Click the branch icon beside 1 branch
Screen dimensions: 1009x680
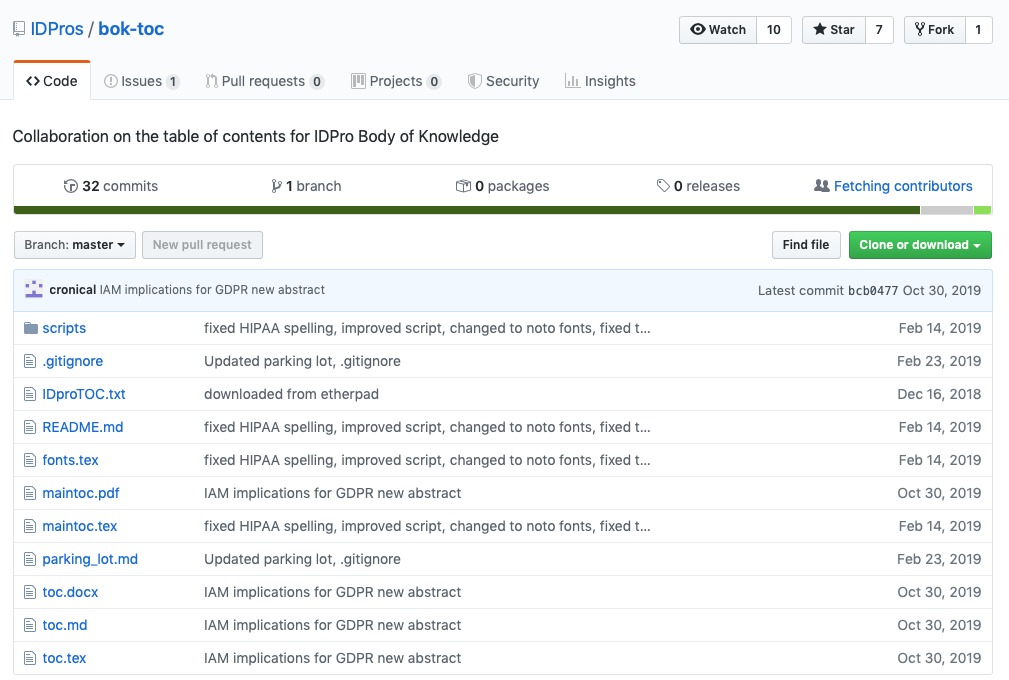(x=276, y=186)
